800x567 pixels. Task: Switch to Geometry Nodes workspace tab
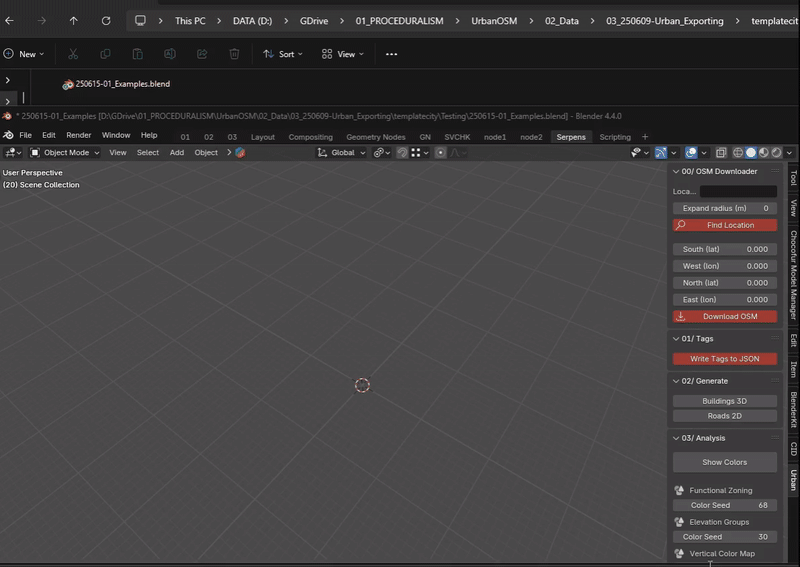tap(376, 137)
